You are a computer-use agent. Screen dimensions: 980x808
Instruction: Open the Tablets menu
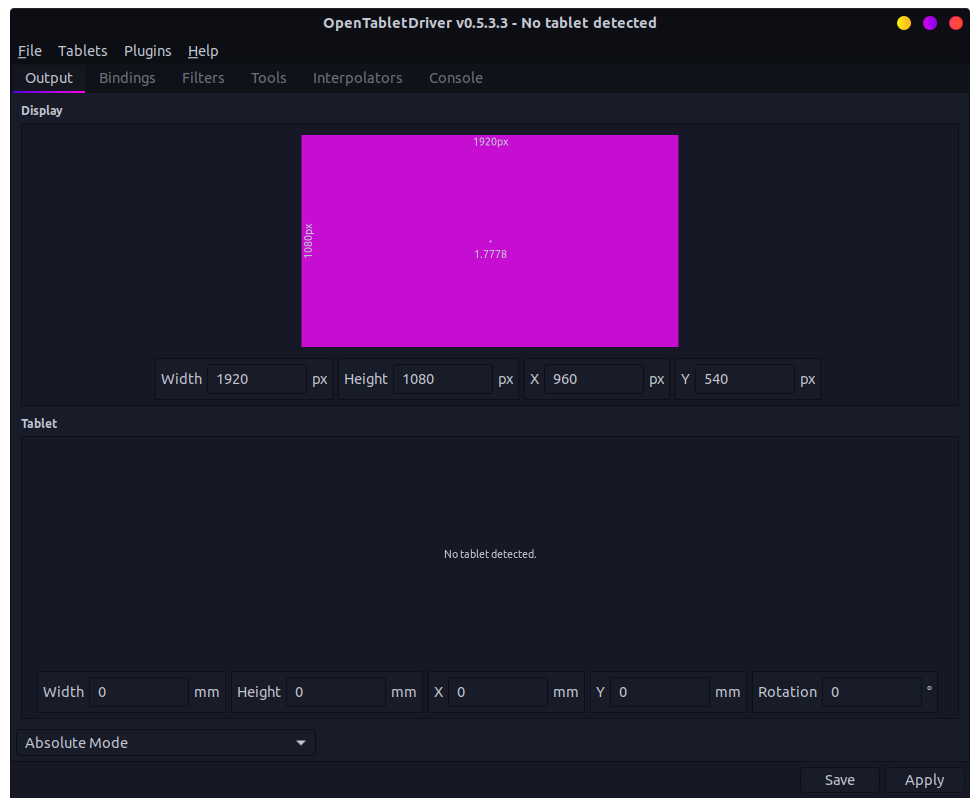82,51
